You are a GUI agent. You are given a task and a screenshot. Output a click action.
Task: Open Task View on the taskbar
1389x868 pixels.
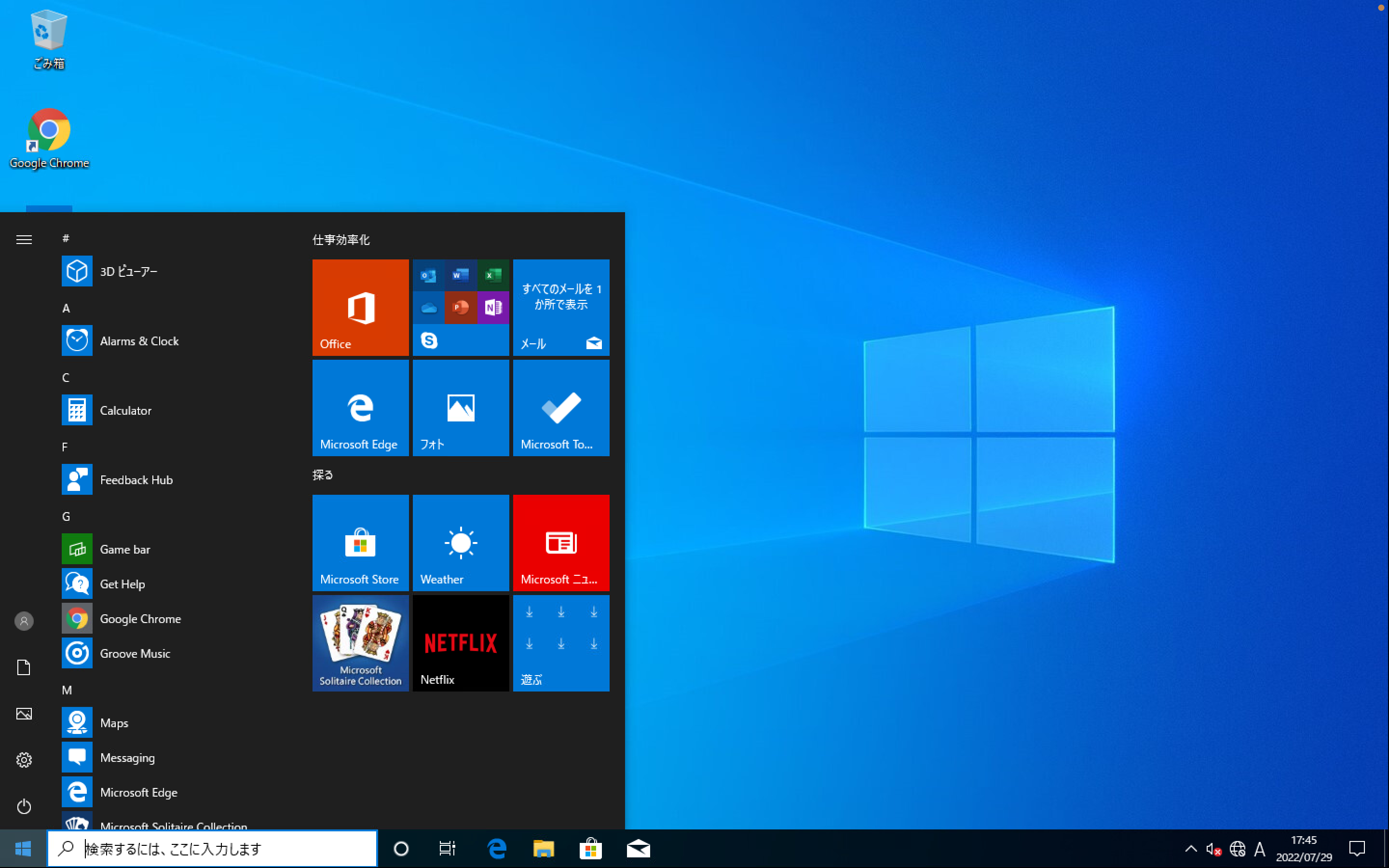447,849
